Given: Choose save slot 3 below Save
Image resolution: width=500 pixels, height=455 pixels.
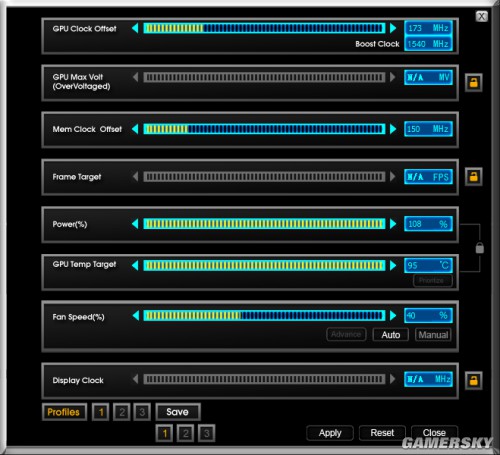Looking at the screenshot, I should click(206, 433).
